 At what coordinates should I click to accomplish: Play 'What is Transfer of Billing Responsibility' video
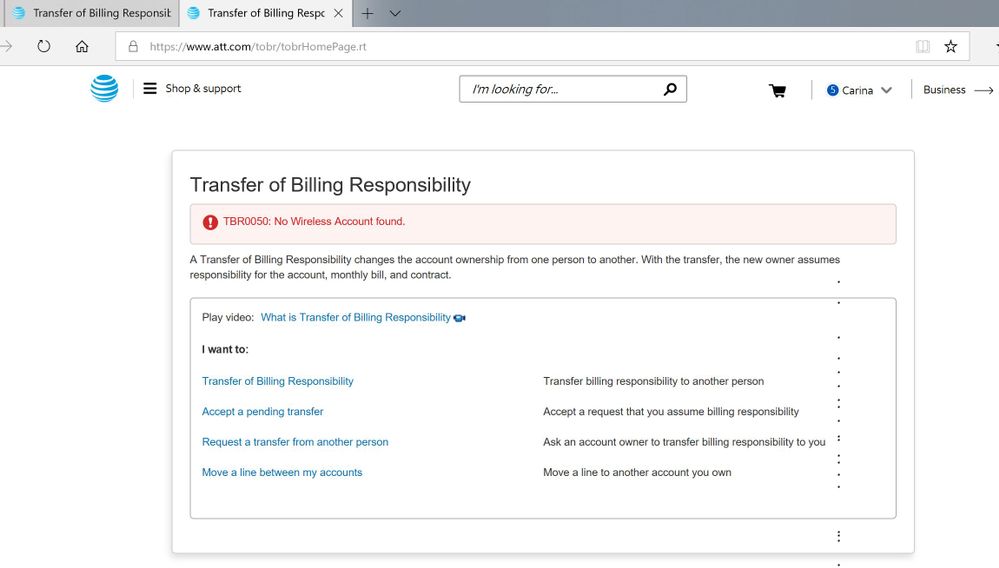pos(356,318)
